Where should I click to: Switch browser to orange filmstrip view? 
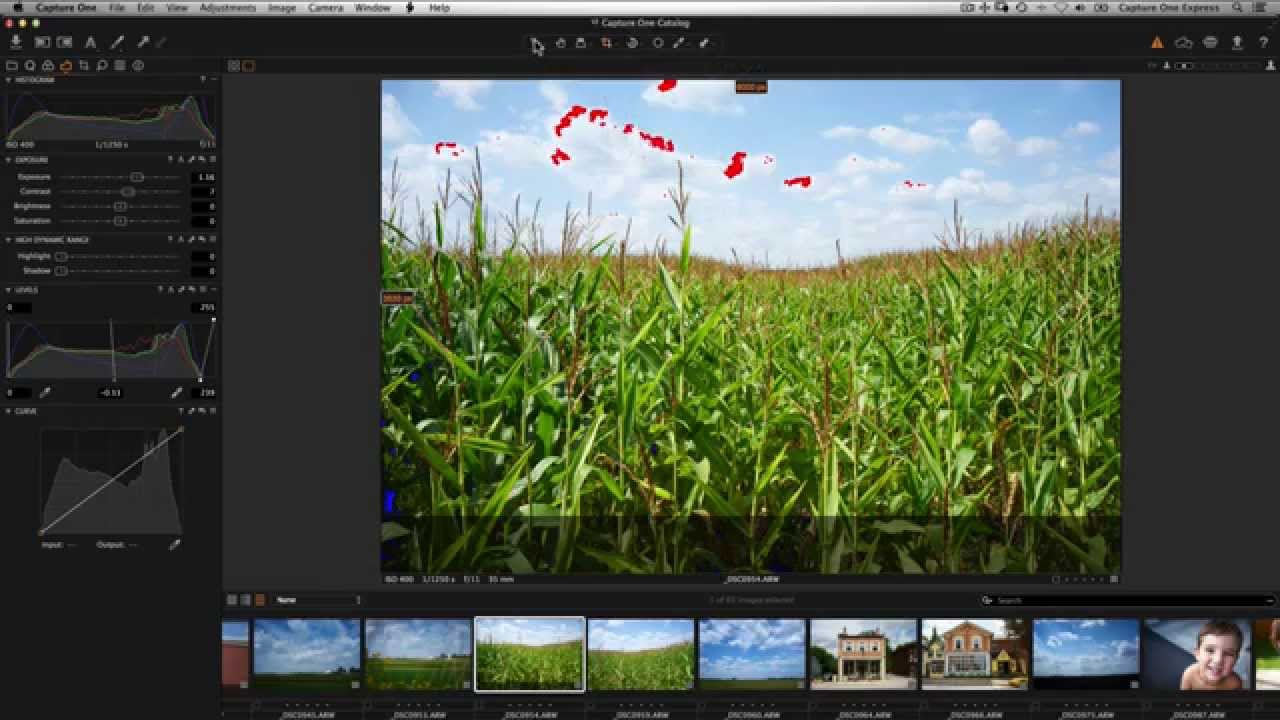(x=260, y=600)
